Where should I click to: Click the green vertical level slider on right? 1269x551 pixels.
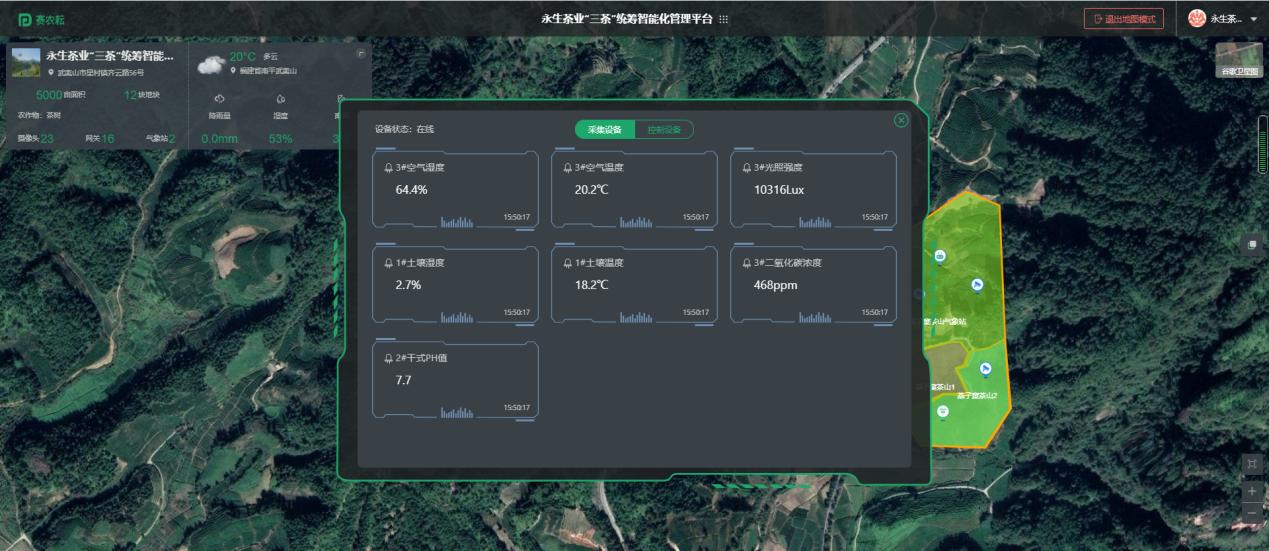tap(1262, 145)
